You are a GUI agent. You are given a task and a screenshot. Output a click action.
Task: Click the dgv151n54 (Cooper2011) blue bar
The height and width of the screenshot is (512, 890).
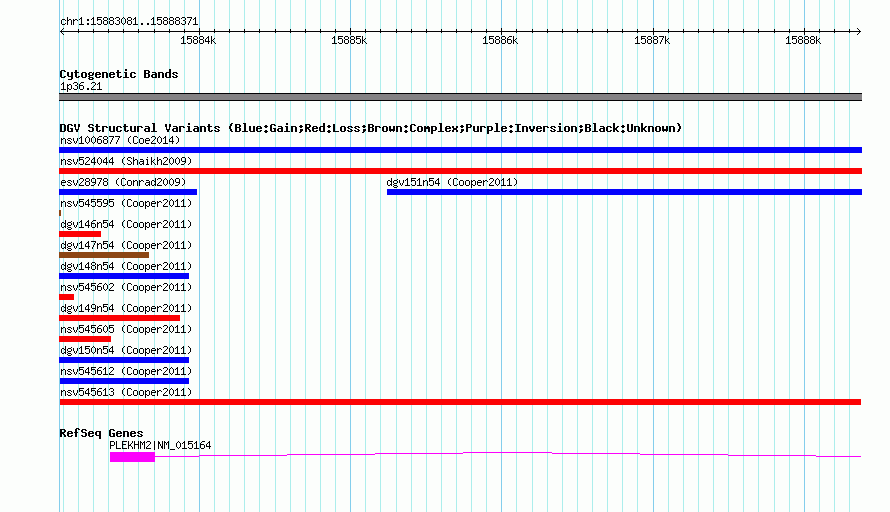[624, 192]
